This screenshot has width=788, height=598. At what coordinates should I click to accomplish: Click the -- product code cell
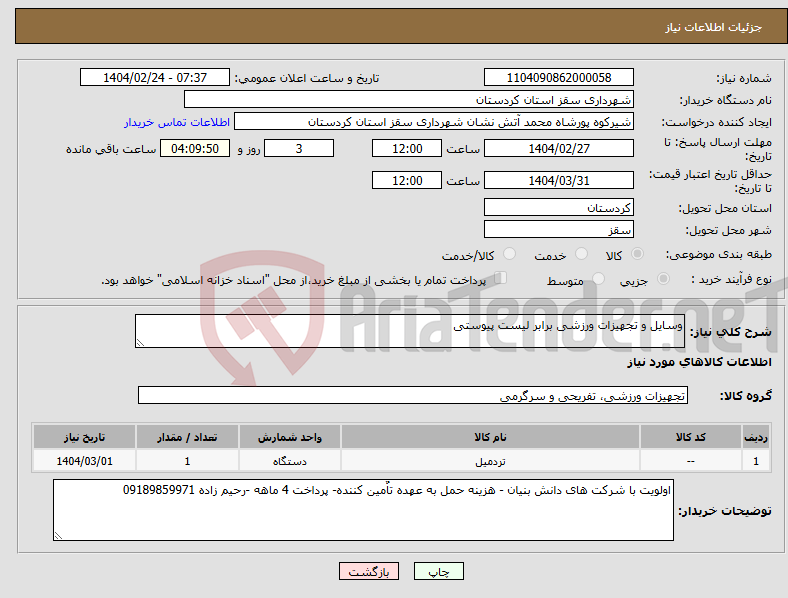691,461
